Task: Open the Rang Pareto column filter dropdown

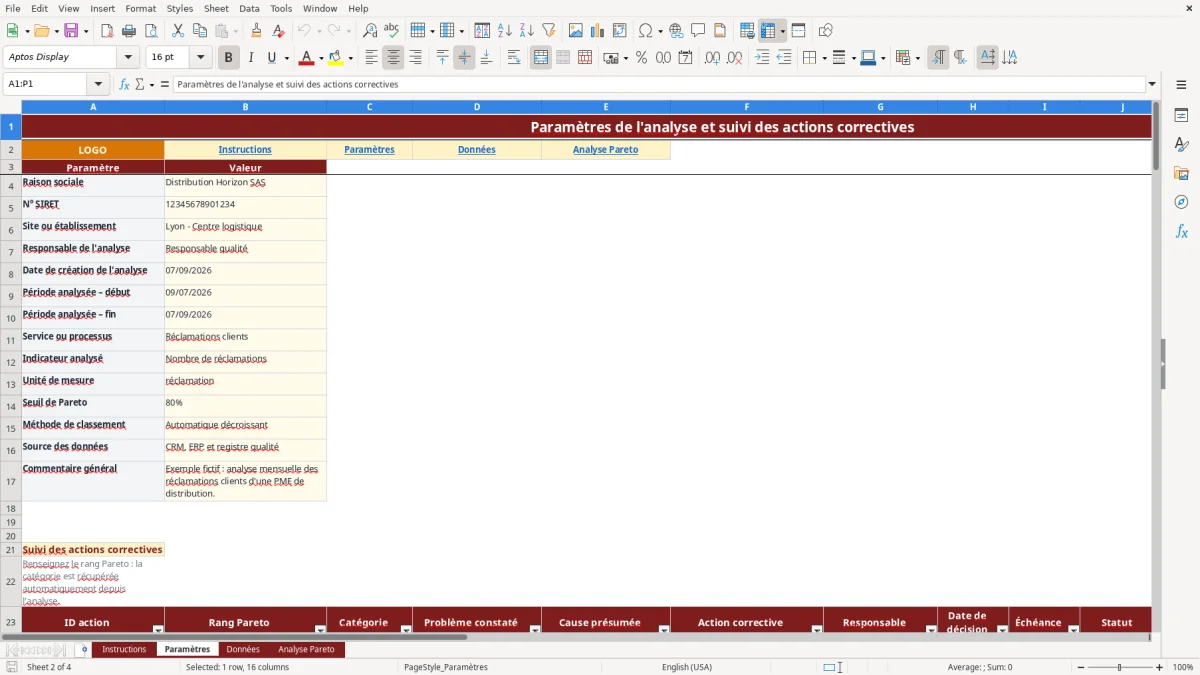Action: pos(320,629)
